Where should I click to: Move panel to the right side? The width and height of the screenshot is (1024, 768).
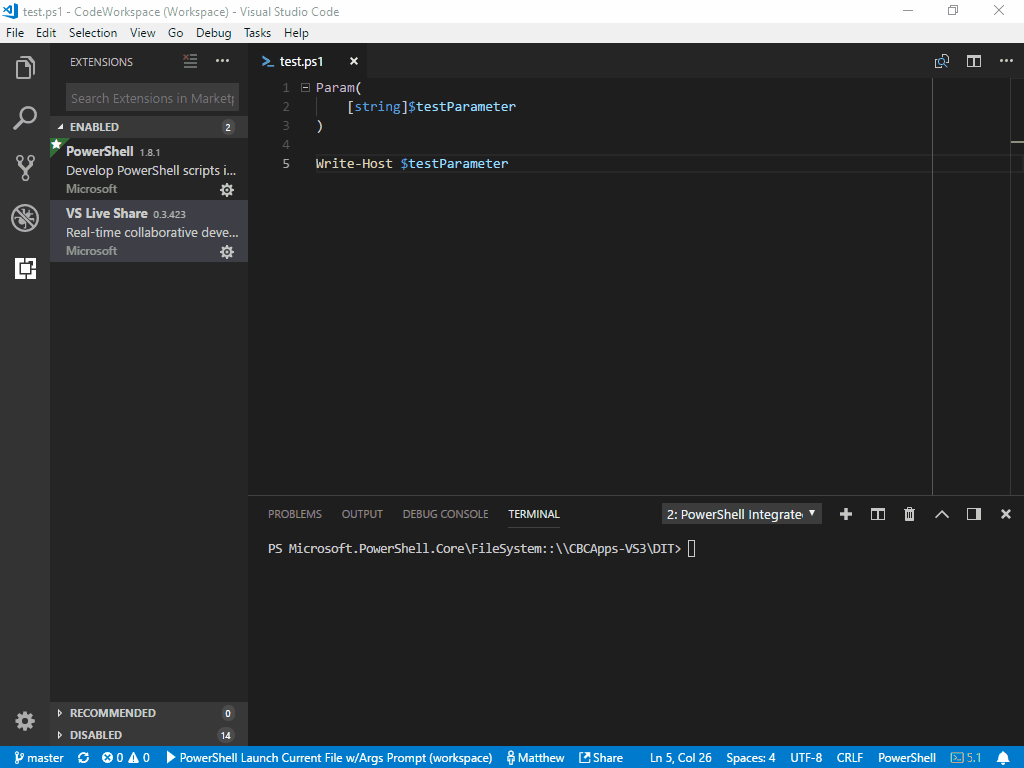(974, 515)
